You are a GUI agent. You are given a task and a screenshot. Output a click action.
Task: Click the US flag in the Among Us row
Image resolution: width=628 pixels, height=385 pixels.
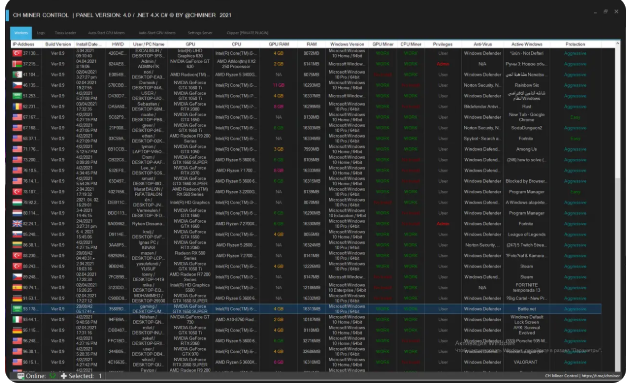point(17,149)
